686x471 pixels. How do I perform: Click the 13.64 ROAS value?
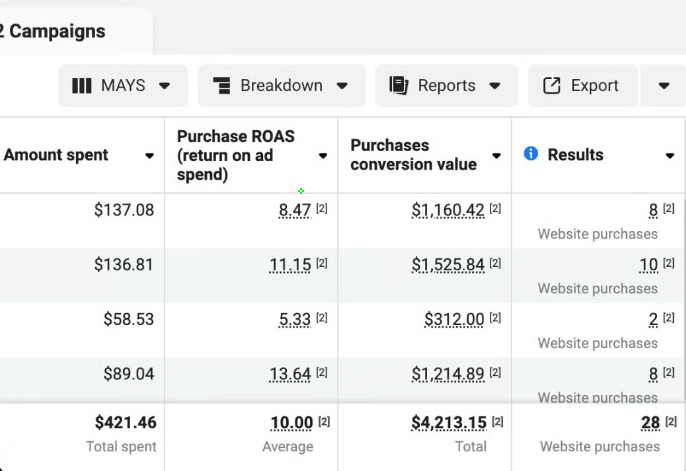[x=291, y=373]
